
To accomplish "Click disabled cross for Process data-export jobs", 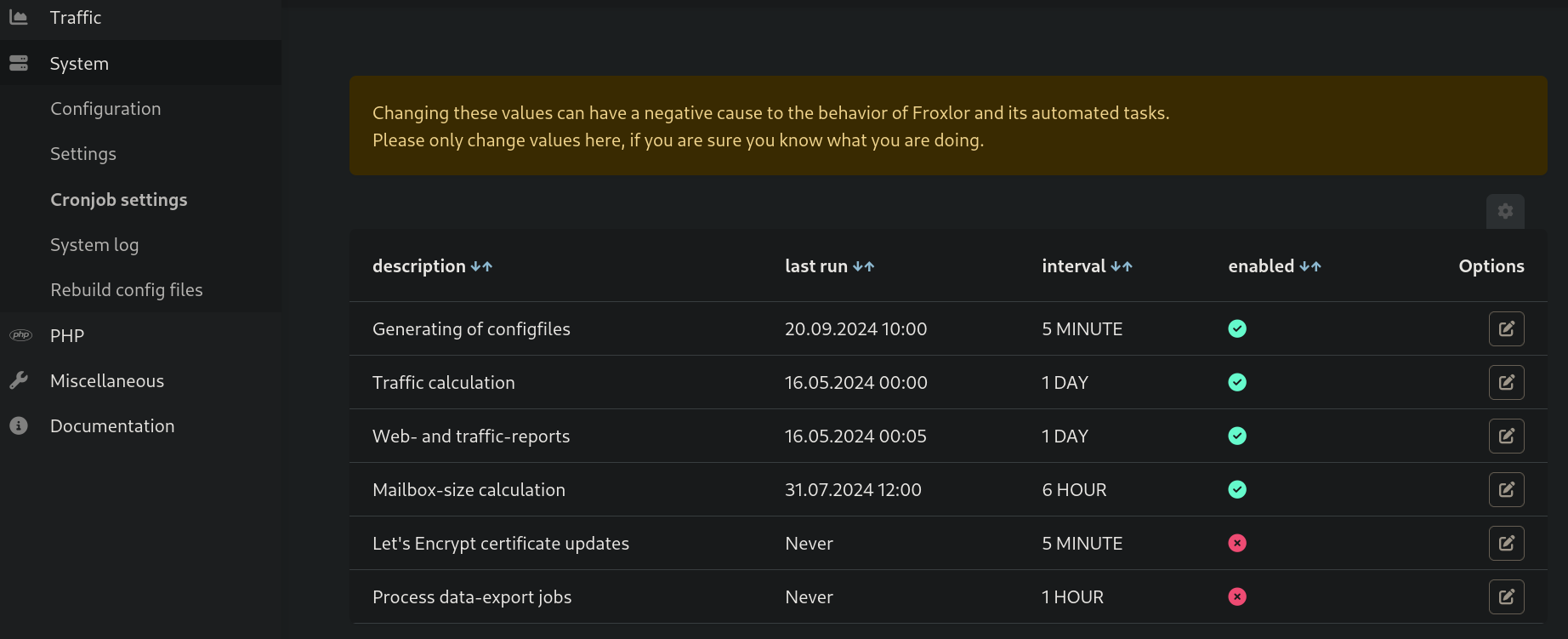I will 1237,596.
